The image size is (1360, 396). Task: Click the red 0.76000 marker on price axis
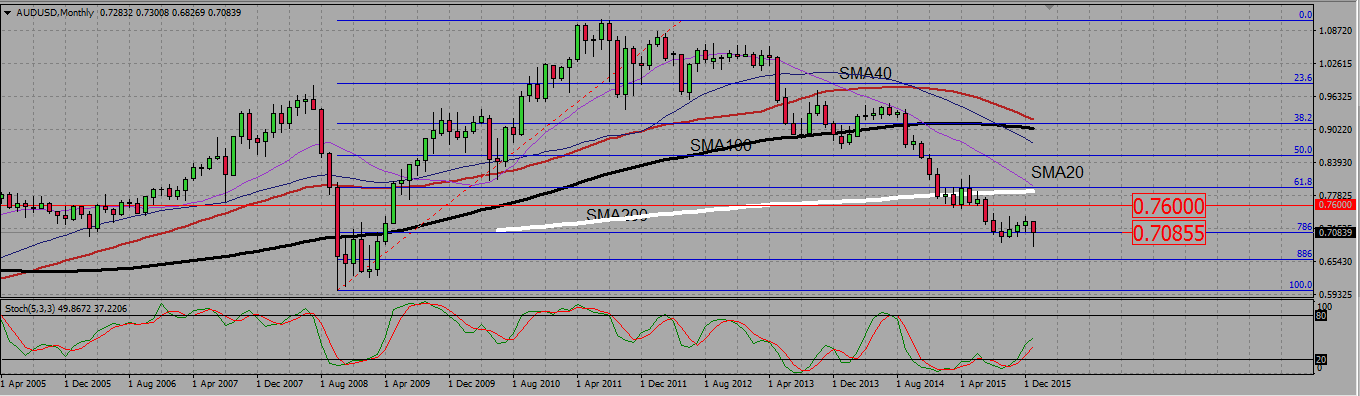click(1336, 204)
